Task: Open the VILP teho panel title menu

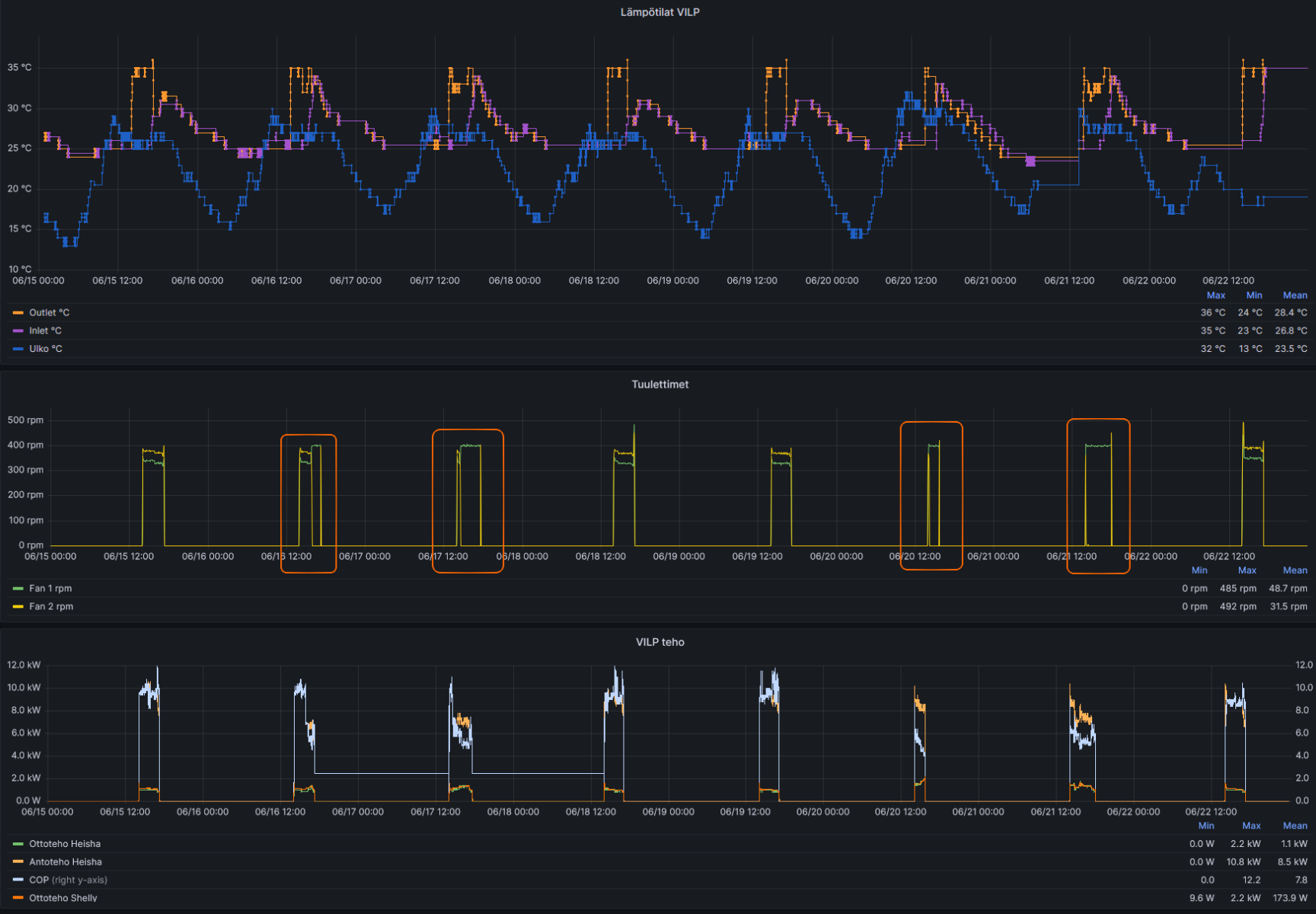Action: click(660, 642)
